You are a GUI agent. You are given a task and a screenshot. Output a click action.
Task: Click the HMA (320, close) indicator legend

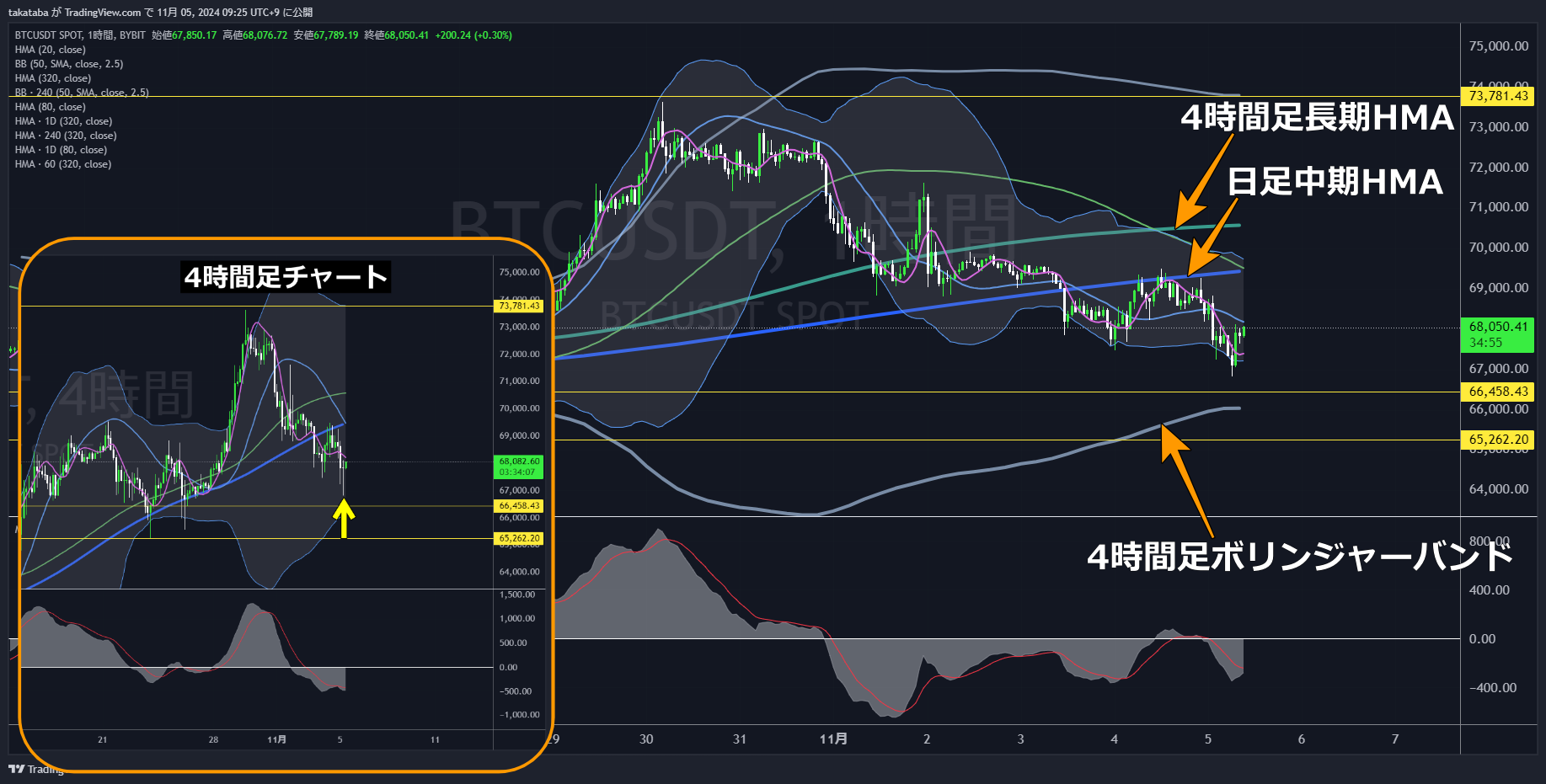click(52, 78)
